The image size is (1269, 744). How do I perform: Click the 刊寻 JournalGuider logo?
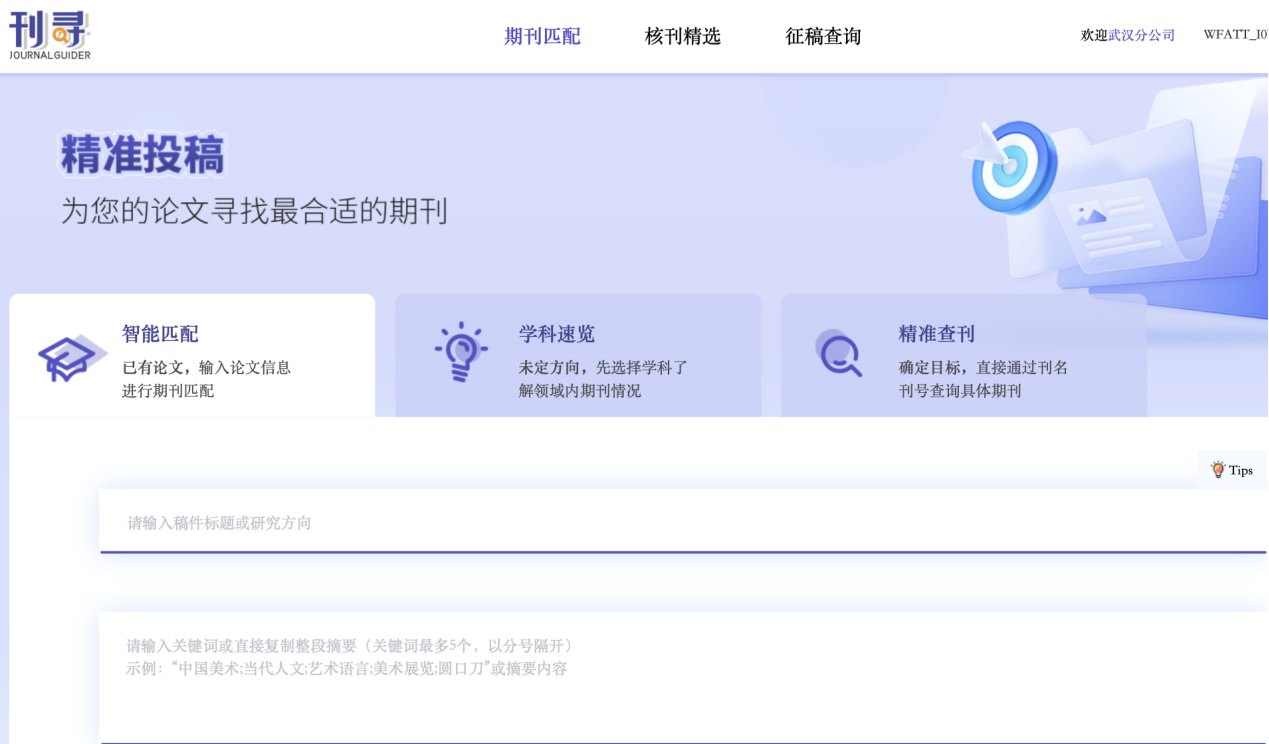pyautogui.click(x=50, y=35)
